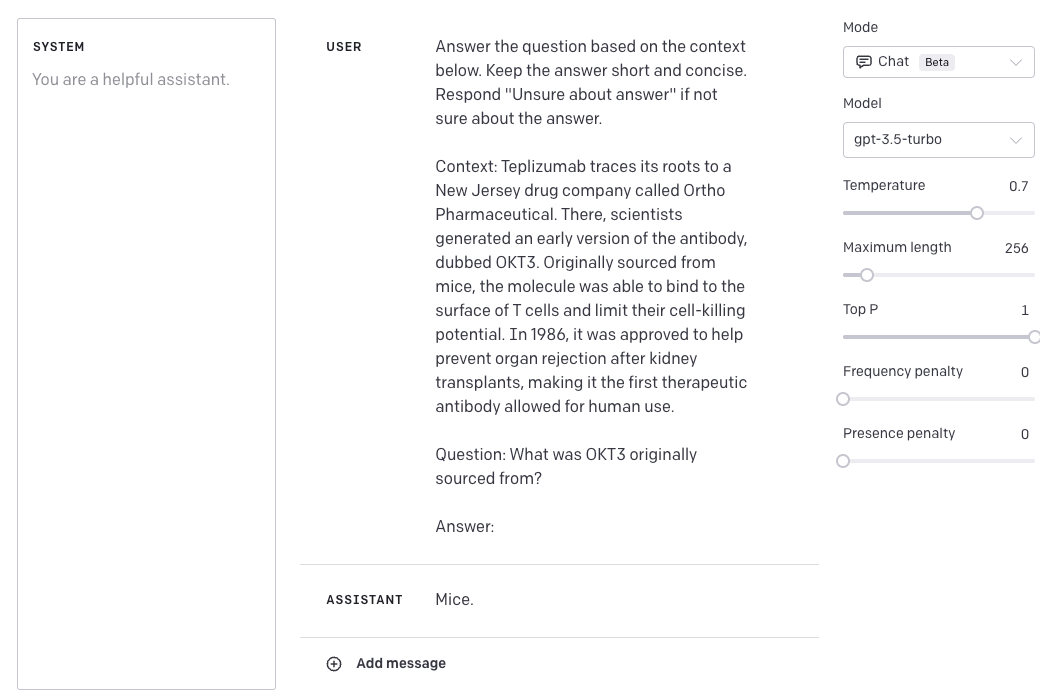The image size is (1040, 699).
Task: Open the gpt-3.5-turbo model selector
Action: tap(925, 140)
